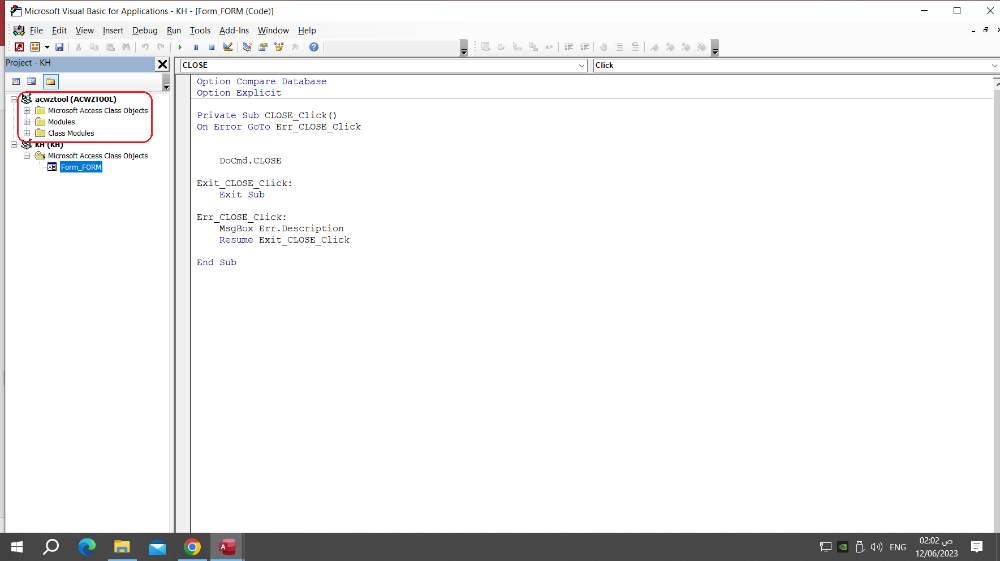Click the Save icon in the toolbar
Viewport: 1000px width, 561px height.
[59, 47]
